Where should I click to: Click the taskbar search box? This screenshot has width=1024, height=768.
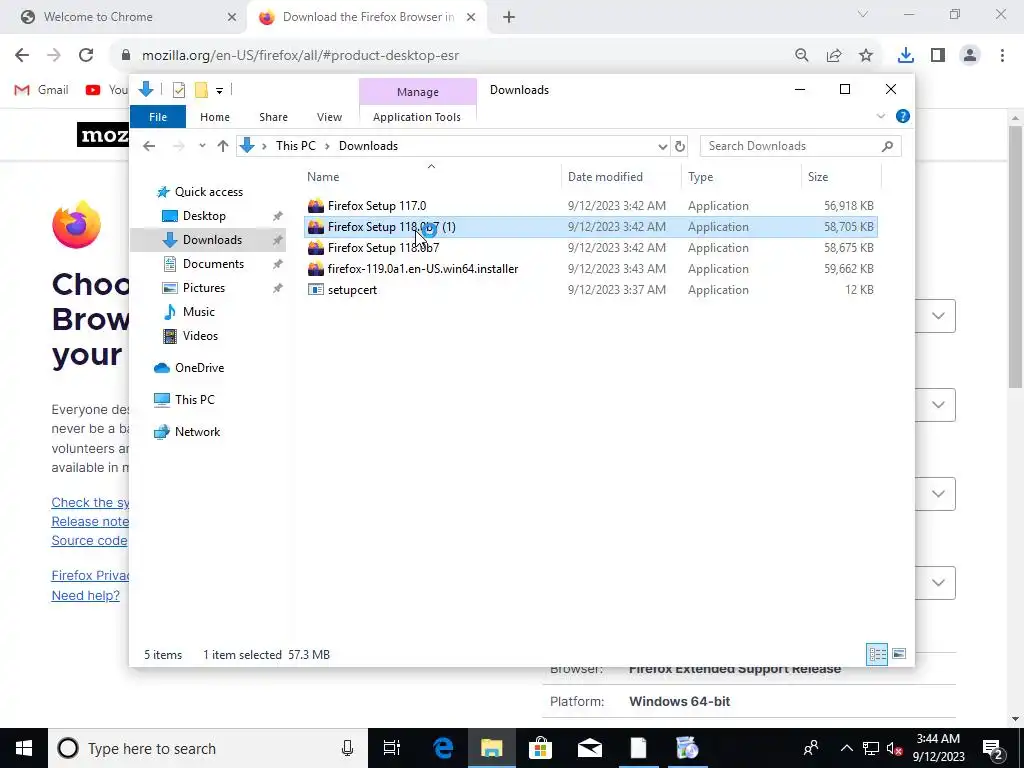point(208,748)
